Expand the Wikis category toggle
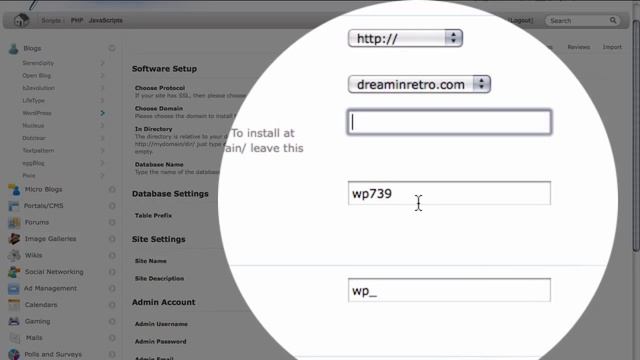This screenshot has height=360, width=640. [112, 256]
